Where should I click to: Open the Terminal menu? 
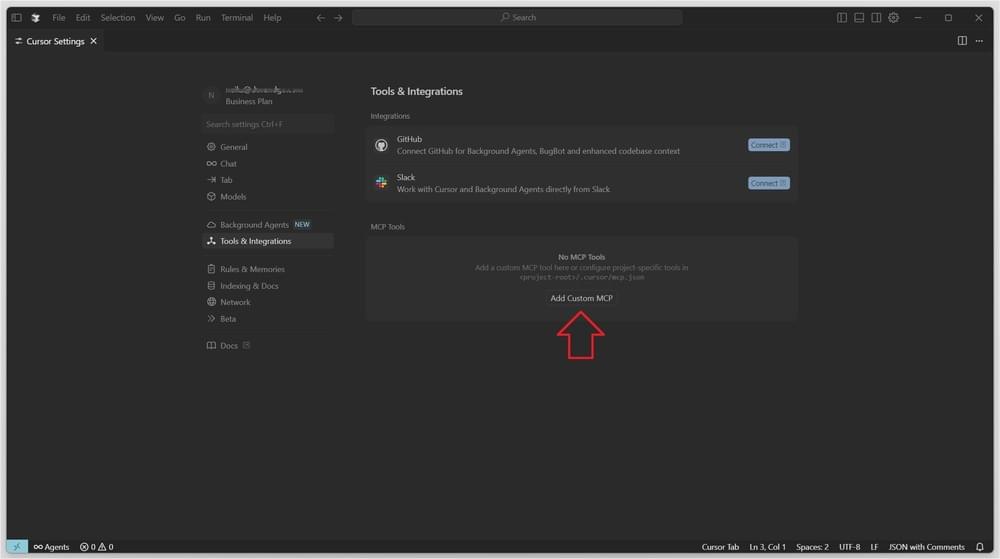237,18
